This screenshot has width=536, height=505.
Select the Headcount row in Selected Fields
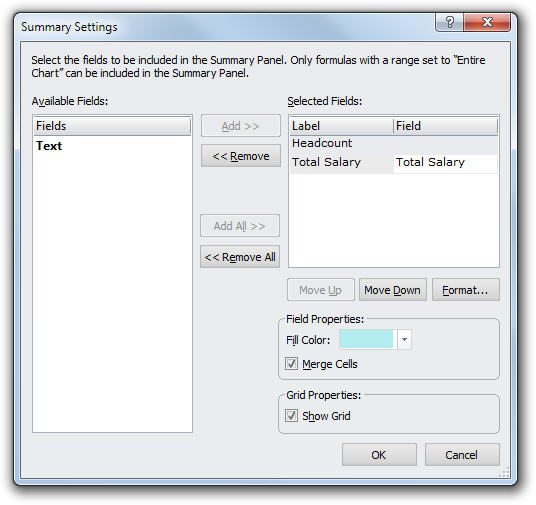point(393,143)
